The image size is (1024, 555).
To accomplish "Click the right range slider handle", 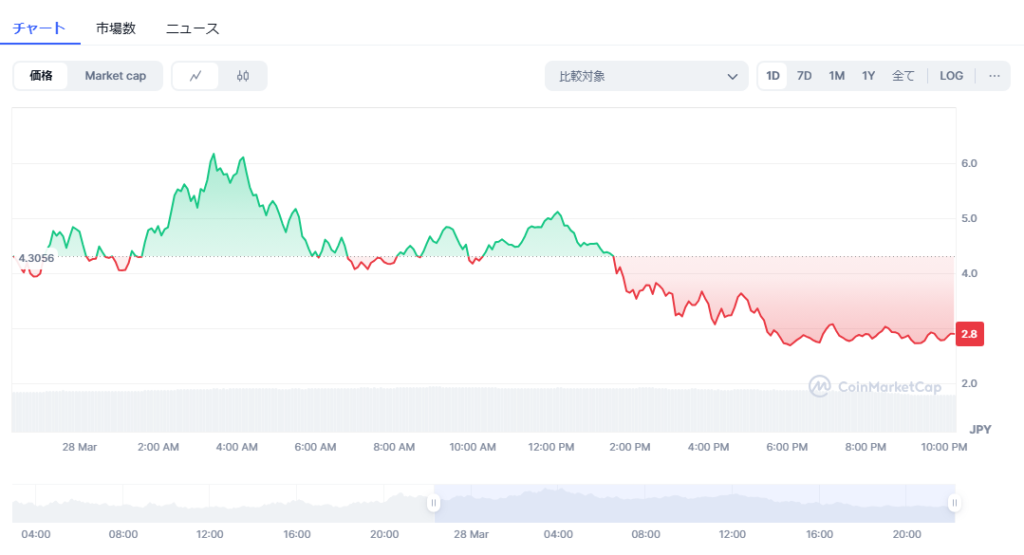I will click(954, 503).
